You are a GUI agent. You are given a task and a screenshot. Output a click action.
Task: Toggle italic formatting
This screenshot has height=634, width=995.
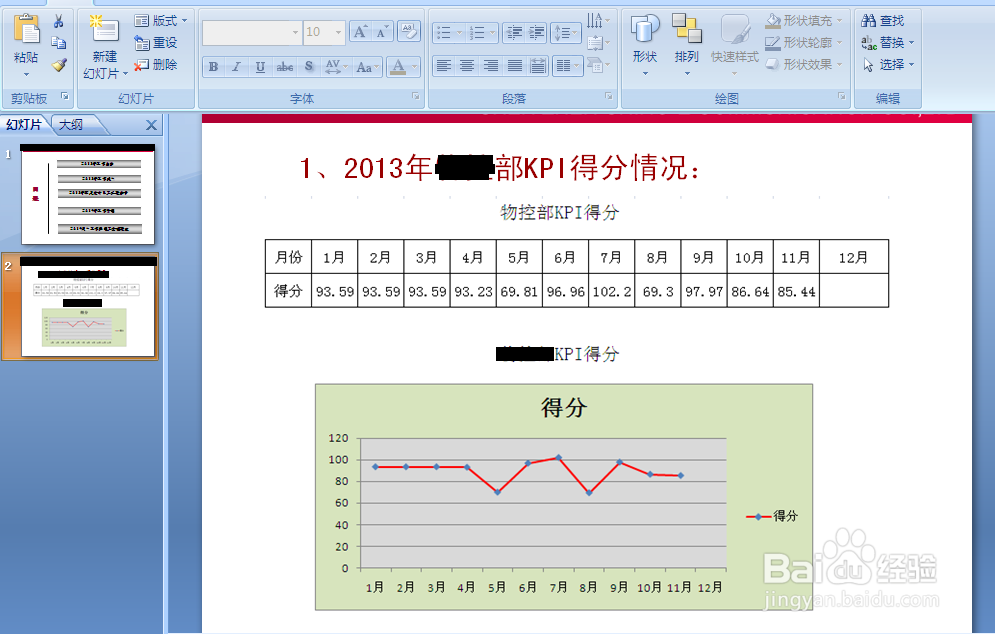tap(236, 67)
